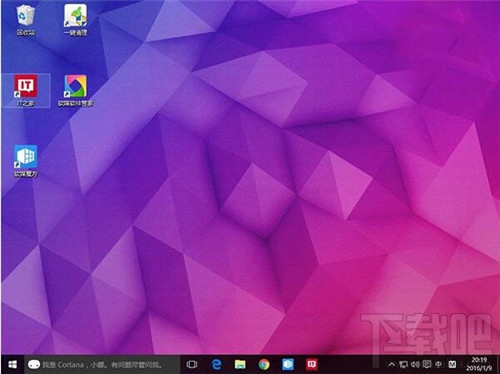Select the red IT之家 desktop shortcut
Image resolution: width=500 pixels, height=374 pixels.
(26, 90)
